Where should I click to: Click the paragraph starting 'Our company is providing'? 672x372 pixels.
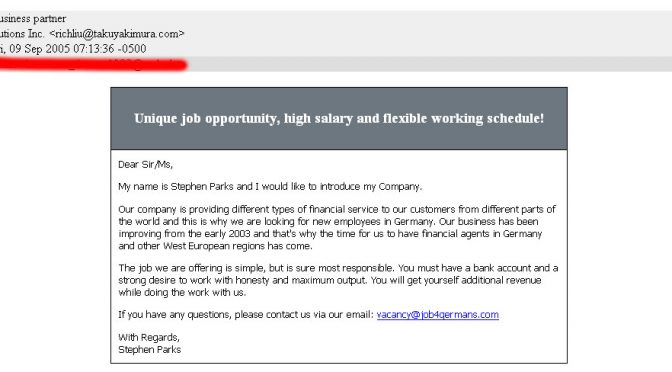(337, 228)
